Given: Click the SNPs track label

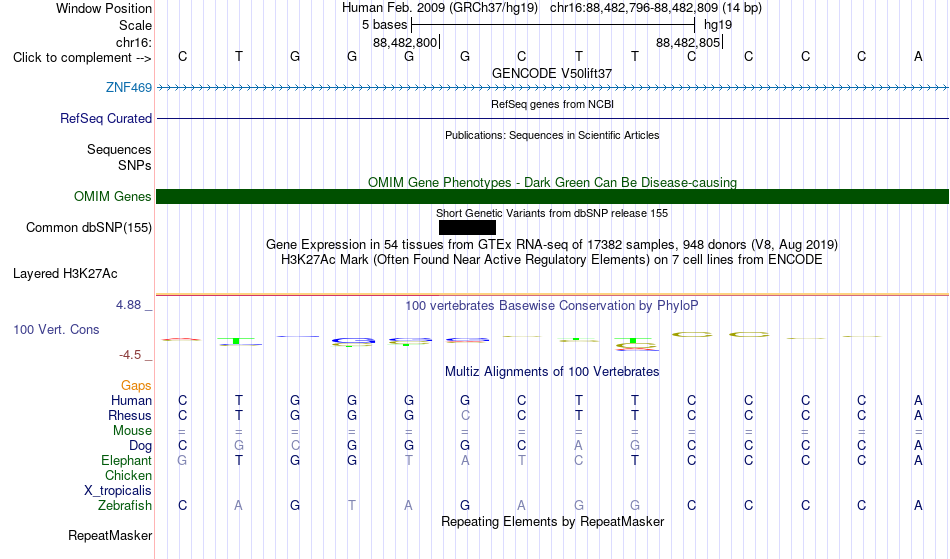Looking at the screenshot, I should click(x=135, y=165).
